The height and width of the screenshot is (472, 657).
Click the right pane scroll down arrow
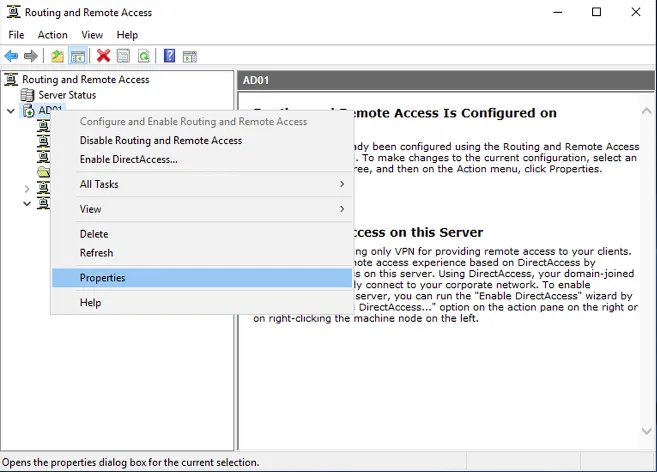(647, 432)
